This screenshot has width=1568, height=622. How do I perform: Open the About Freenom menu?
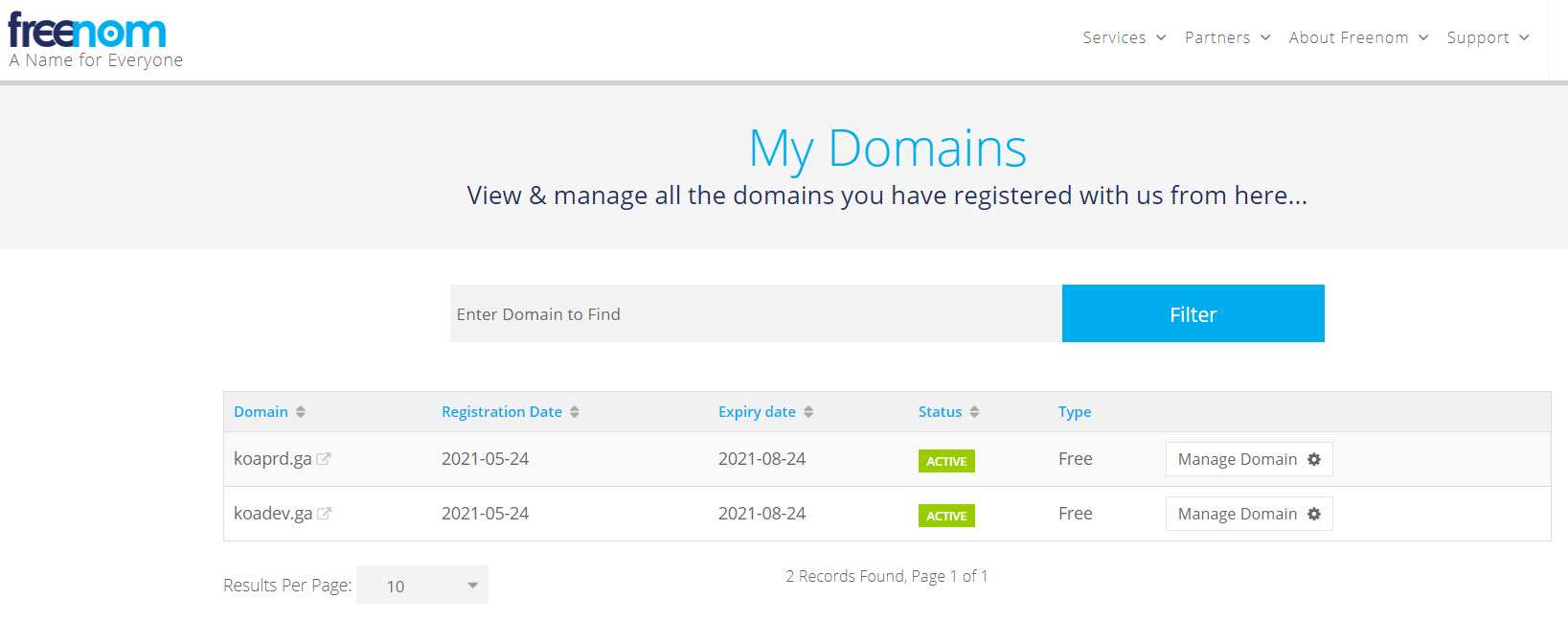tap(1358, 37)
